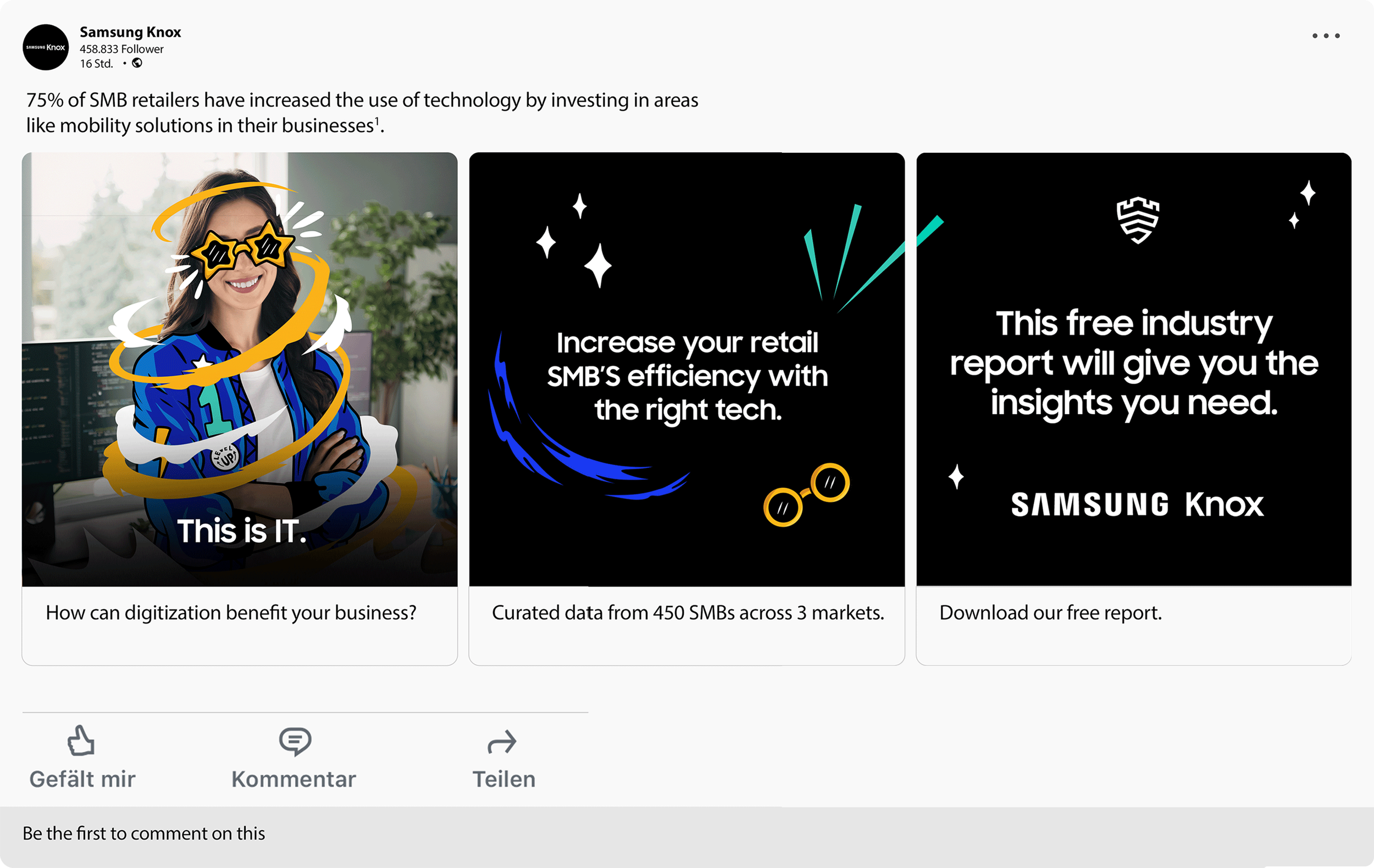Click the 'Kommentar' button label
The height and width of the screenshot is (868, 1374).
click(x=293, y=779)
